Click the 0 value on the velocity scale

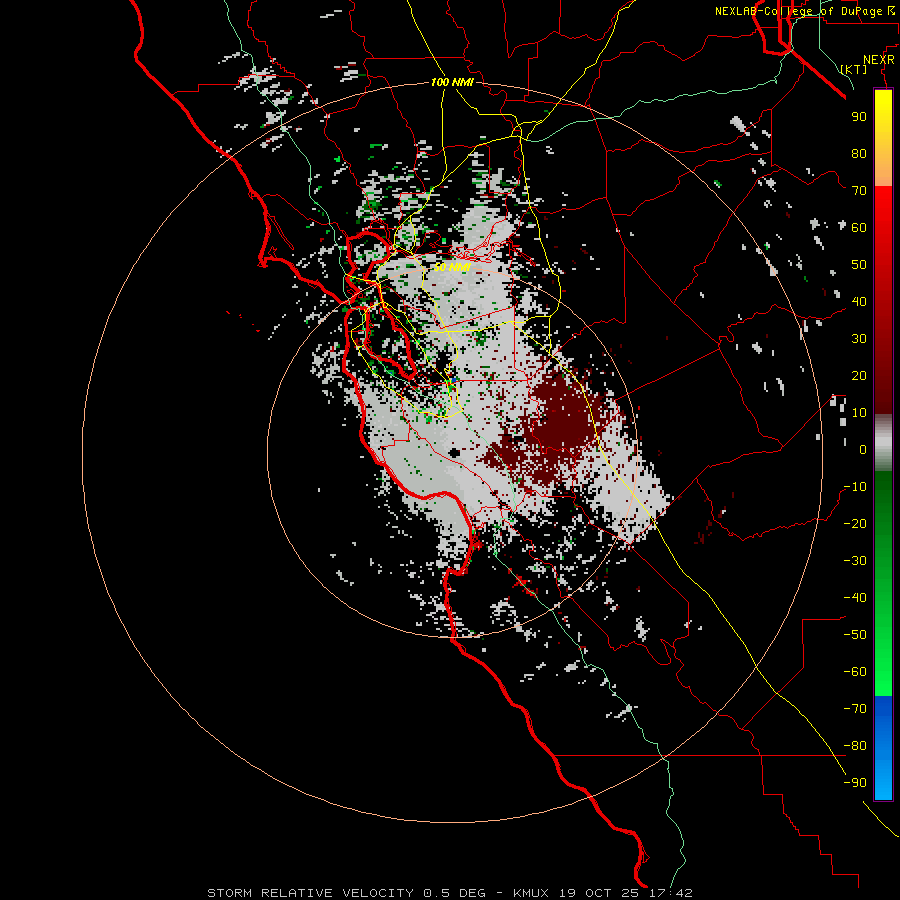tap(863, 449)
